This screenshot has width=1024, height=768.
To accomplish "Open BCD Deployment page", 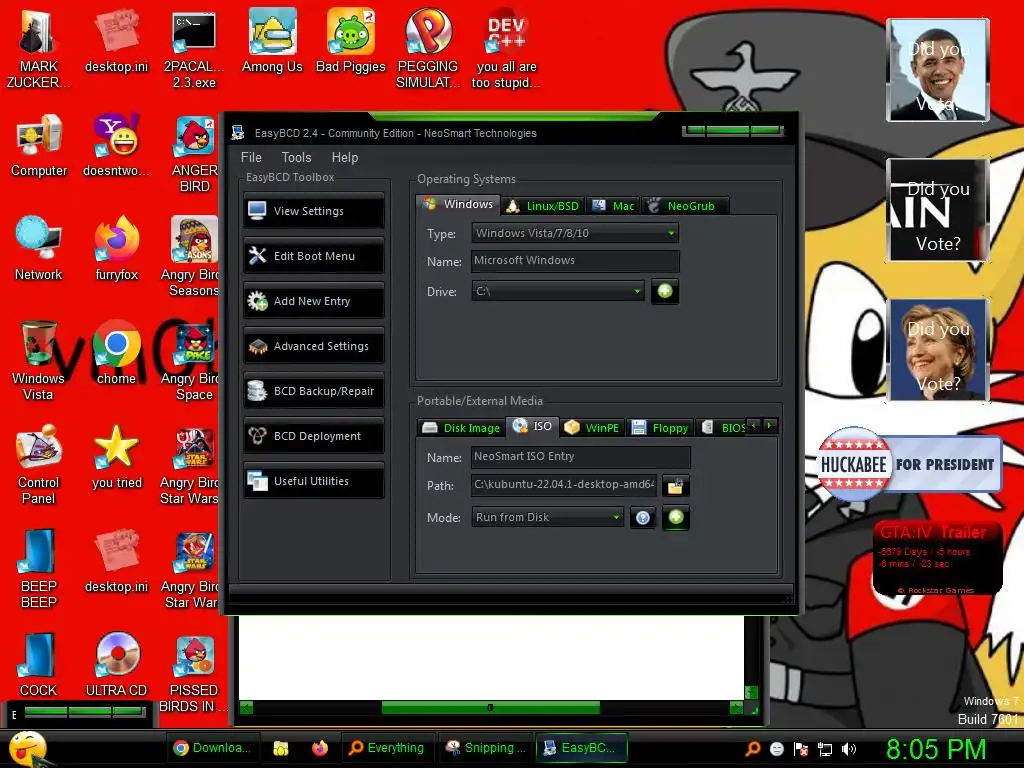I will coord(313,436).
